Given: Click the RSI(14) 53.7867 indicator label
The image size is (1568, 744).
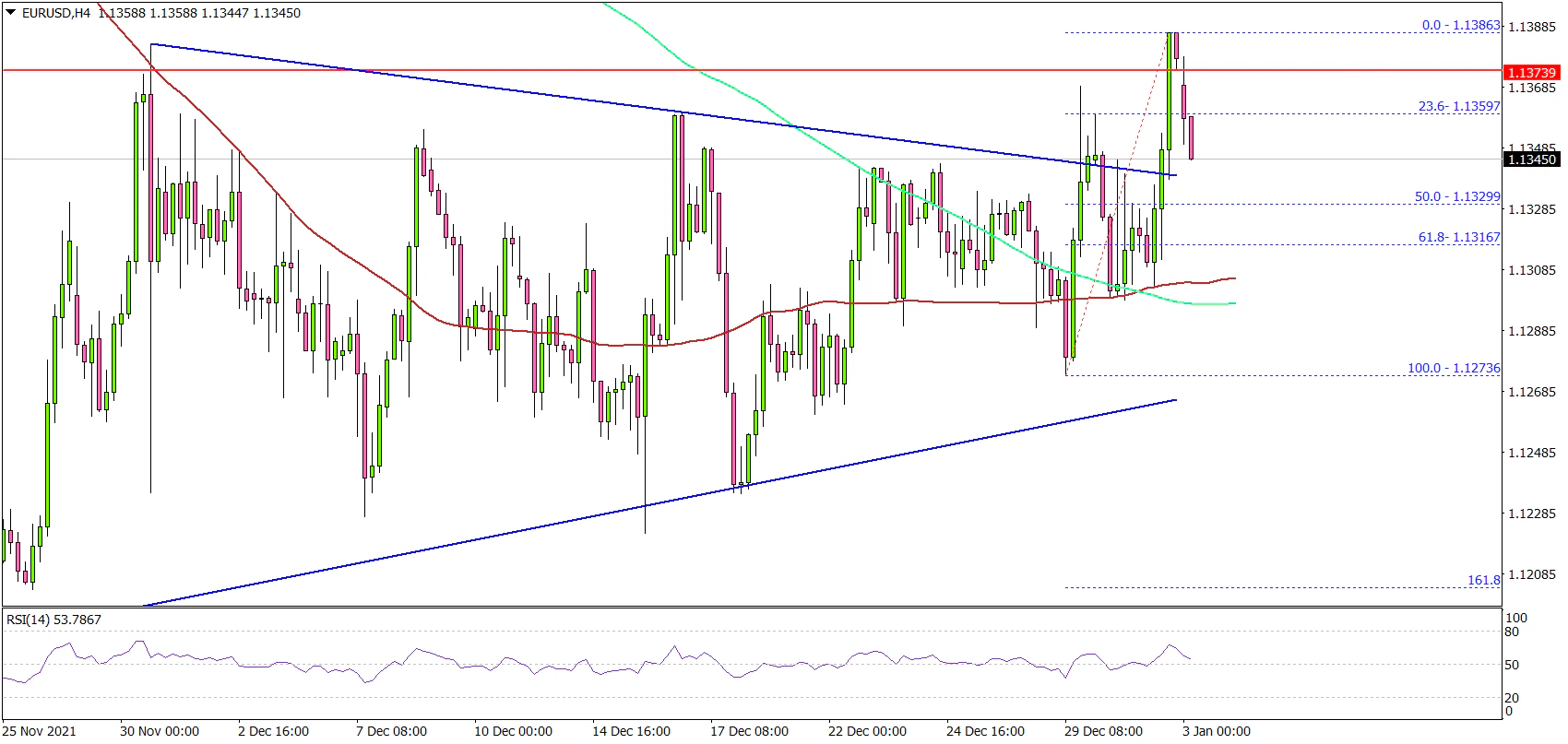Looking at the screenshot, I should (x=52, y=620).
